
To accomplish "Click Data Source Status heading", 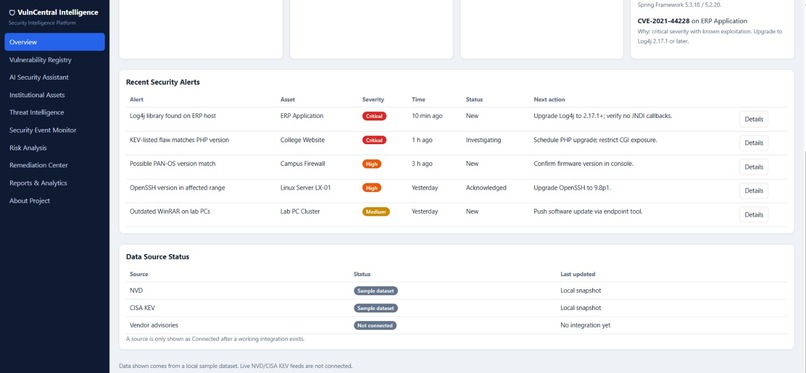I will [x=157, y=257].
